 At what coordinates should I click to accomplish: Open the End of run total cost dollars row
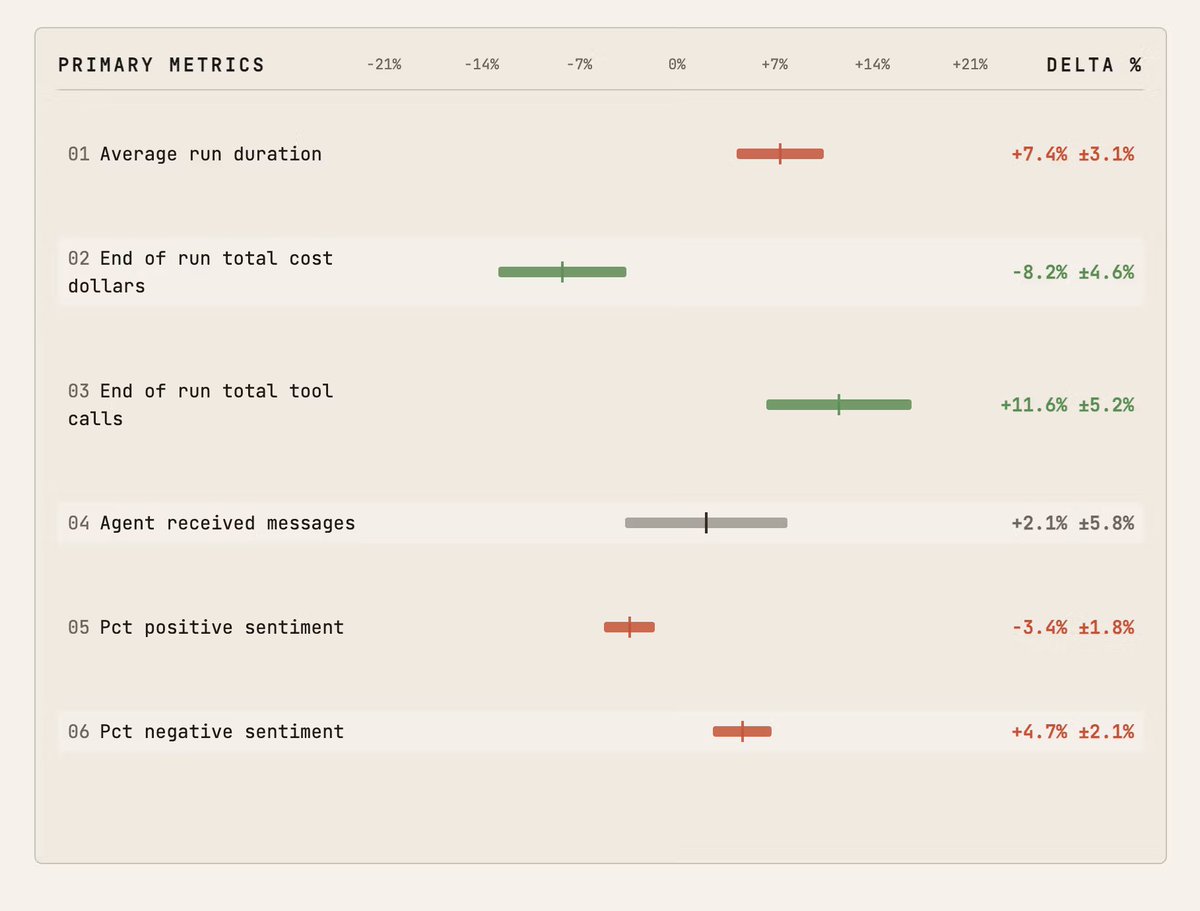point(600,272)
